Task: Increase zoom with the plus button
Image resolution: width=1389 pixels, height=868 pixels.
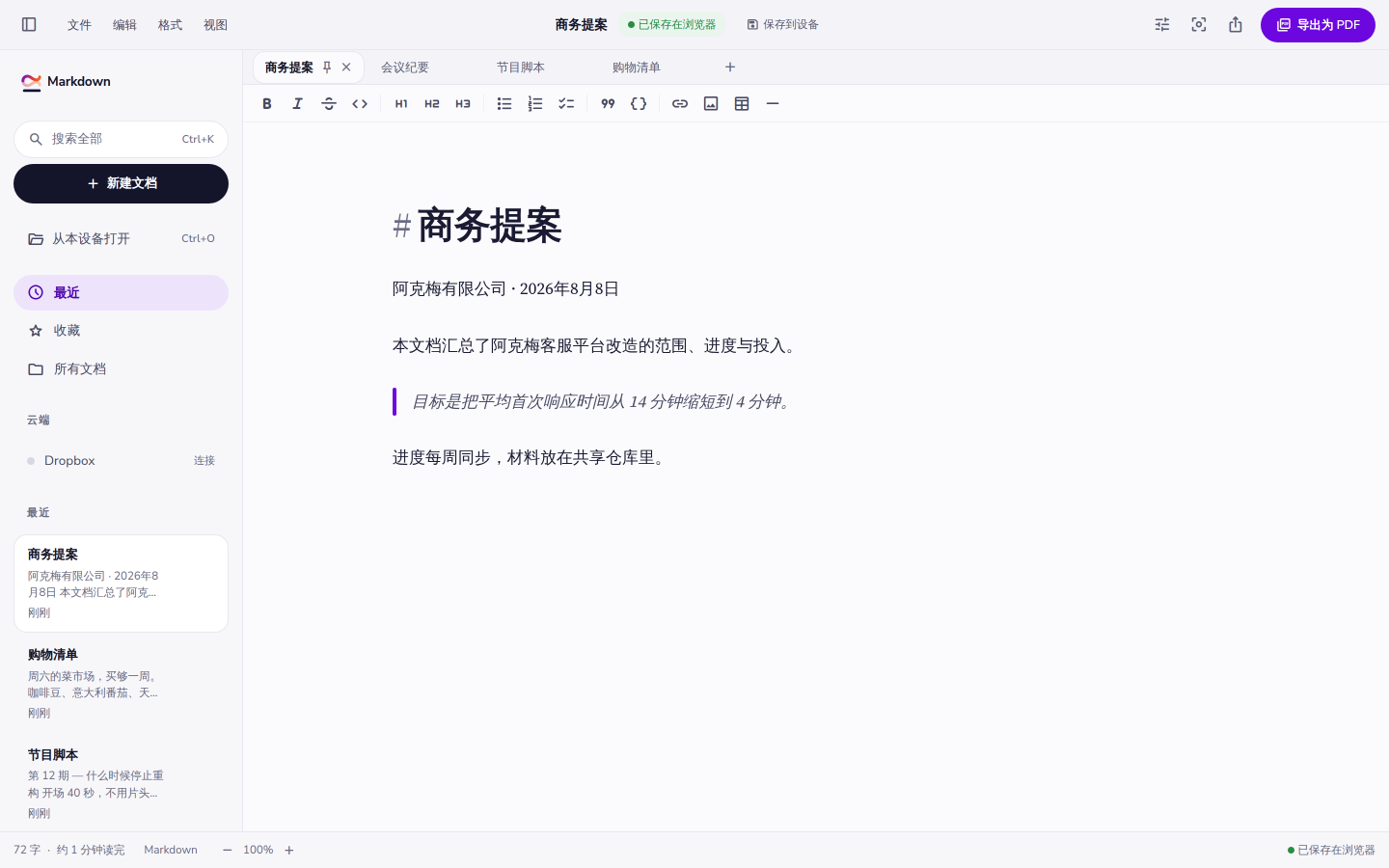Action: [x=288, y=850]
